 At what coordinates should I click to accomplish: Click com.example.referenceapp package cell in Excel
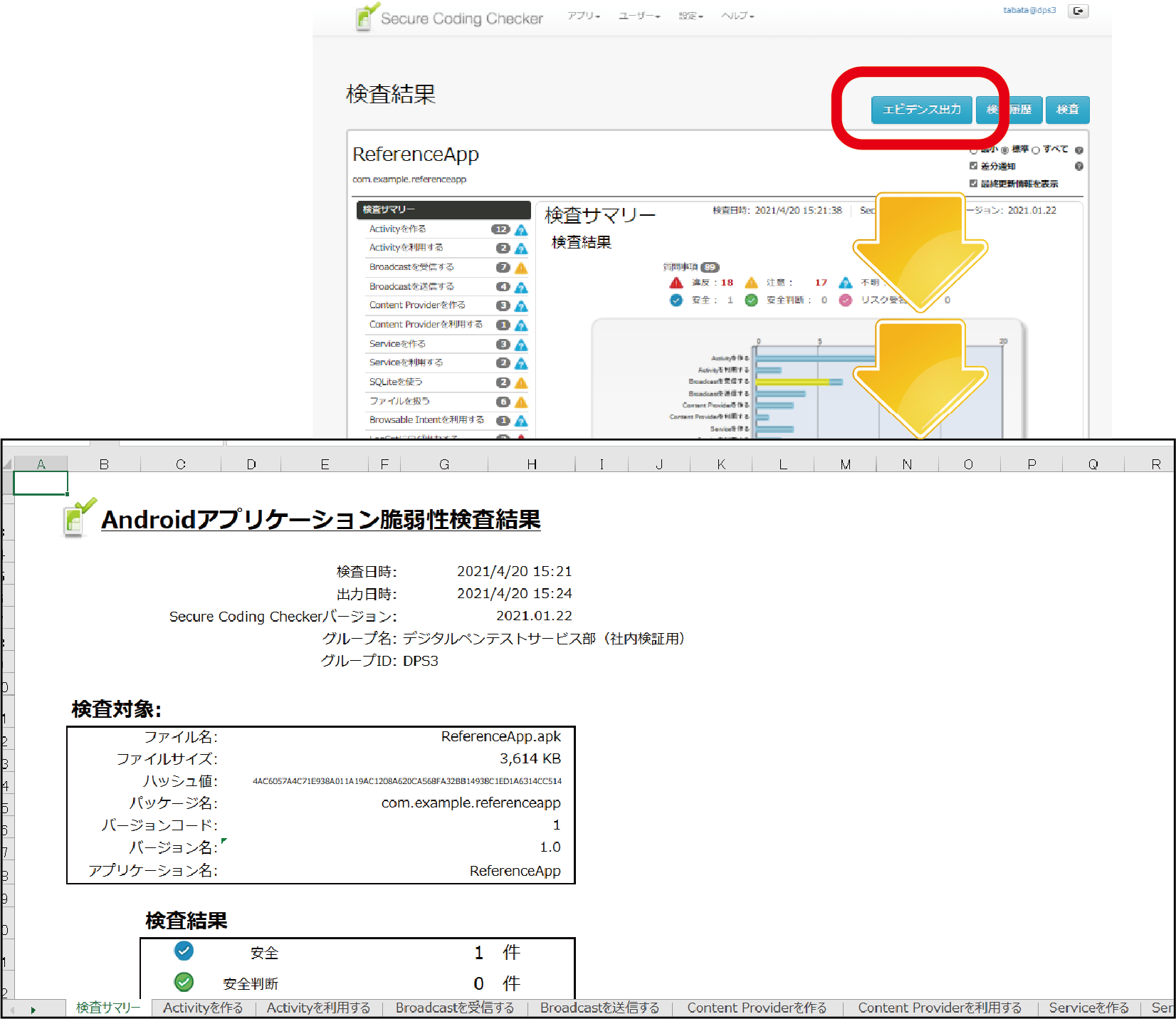471,803
